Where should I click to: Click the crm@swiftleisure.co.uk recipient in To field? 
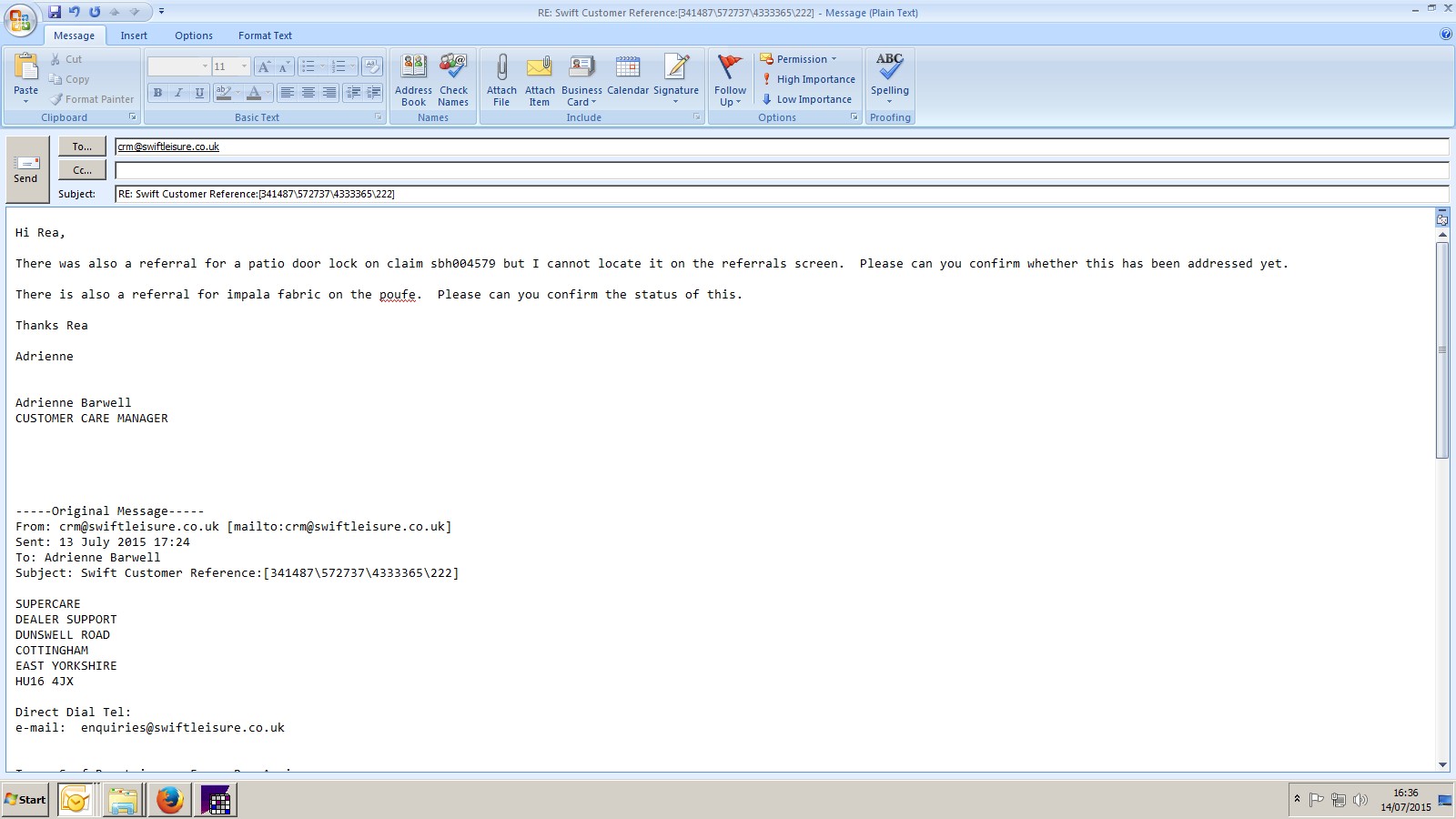point(169,147)
